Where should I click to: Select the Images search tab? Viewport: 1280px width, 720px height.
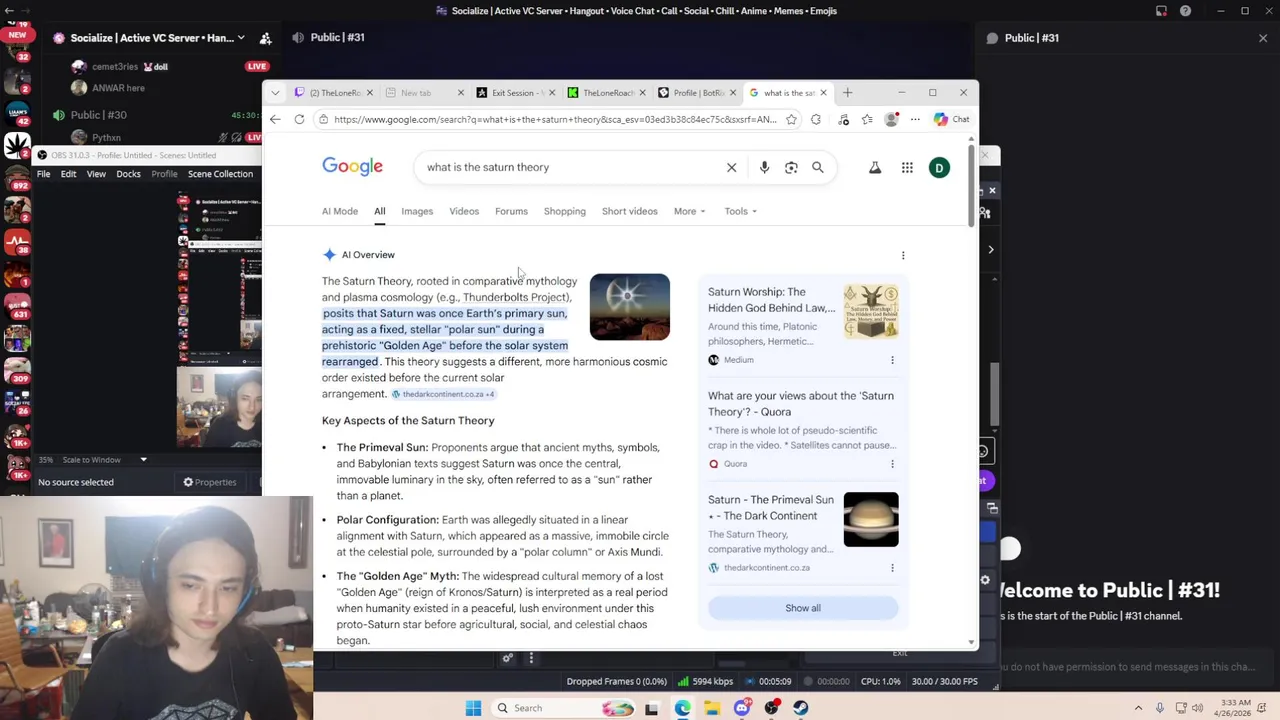click(417, 211)
